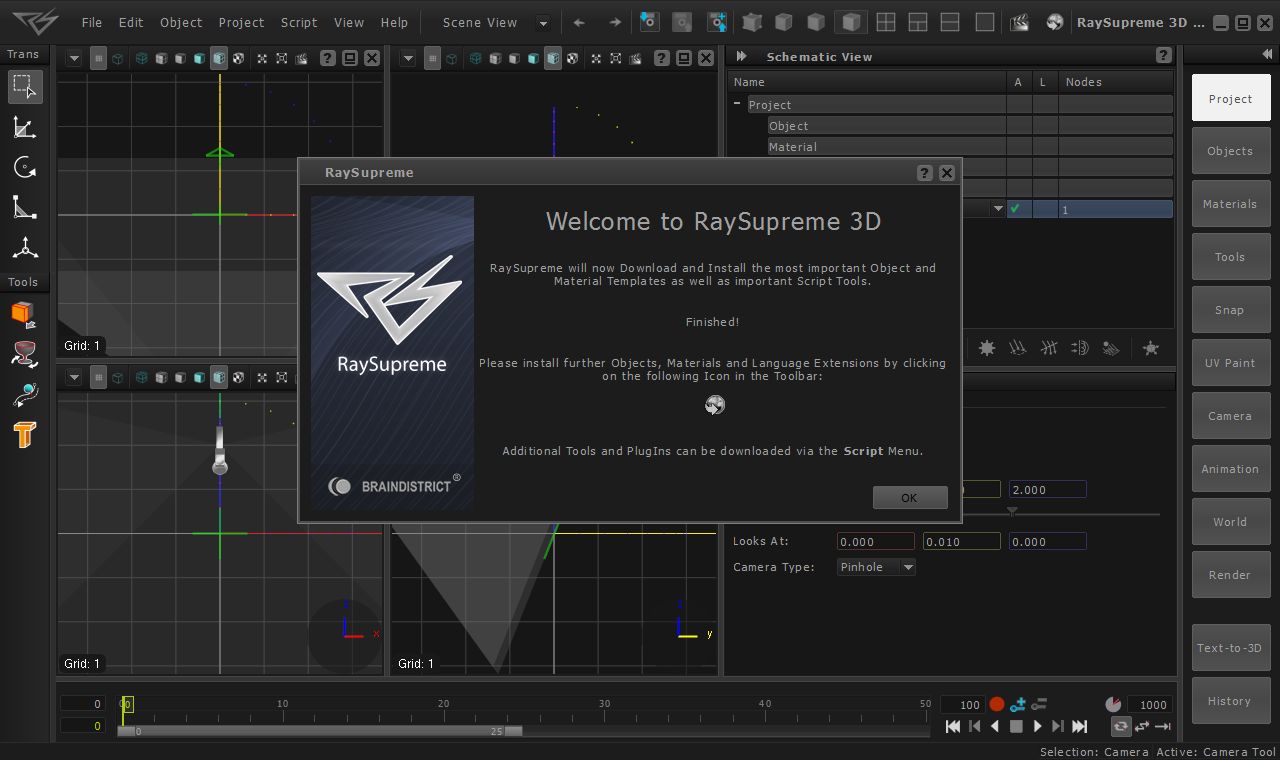Click the globe icon in welcome dialog
The height and width of the screenshot is (760, 1280).
714,405
